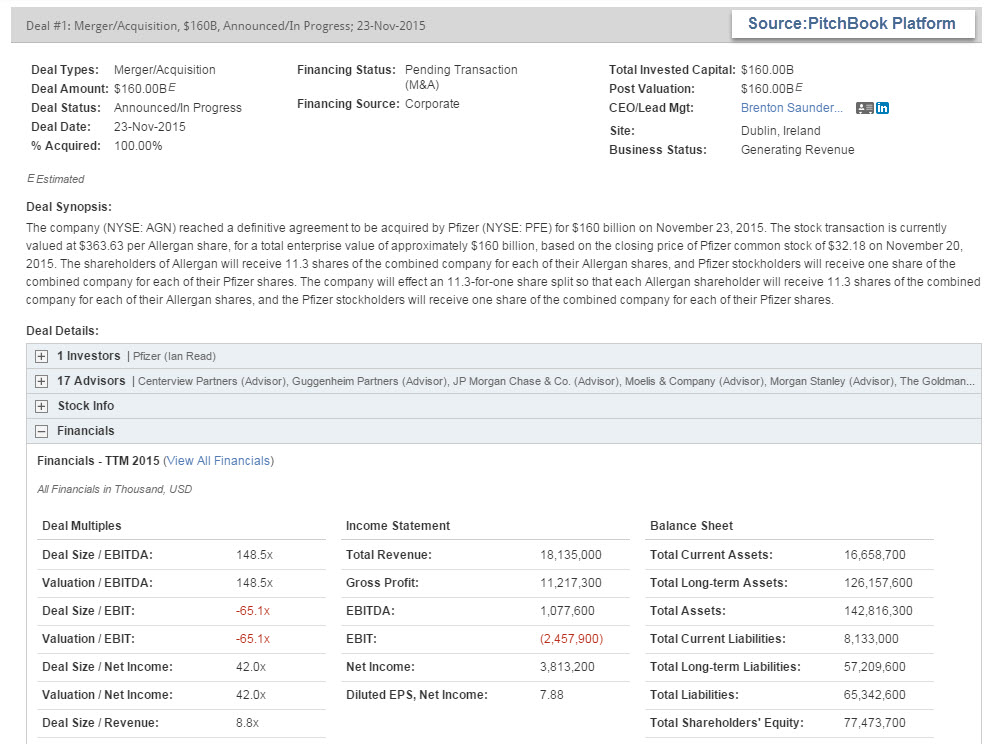Select EBITDA 1,077,600 value
The width and height of the screenshot is (989, 744).
coord(567,611)
